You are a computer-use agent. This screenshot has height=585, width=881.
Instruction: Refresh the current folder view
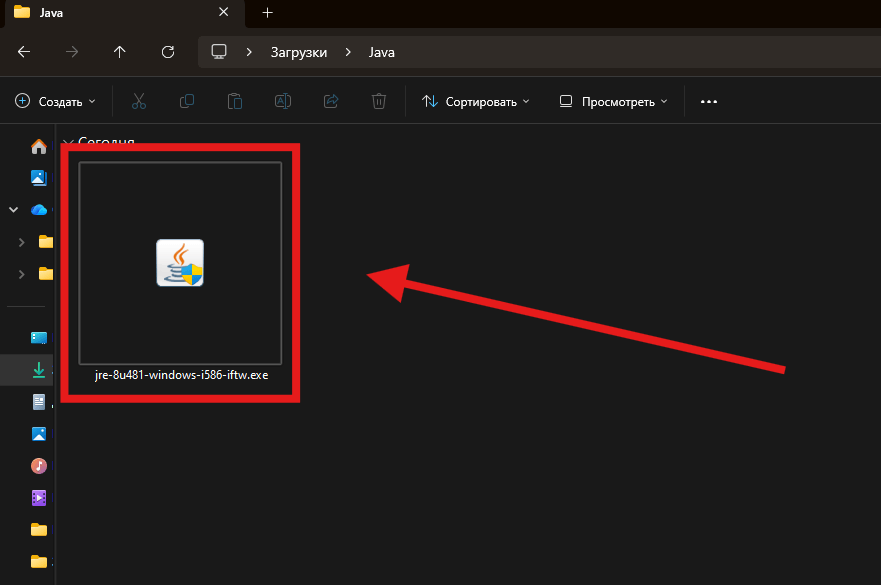pyautogui.click(x=168, y=52)
